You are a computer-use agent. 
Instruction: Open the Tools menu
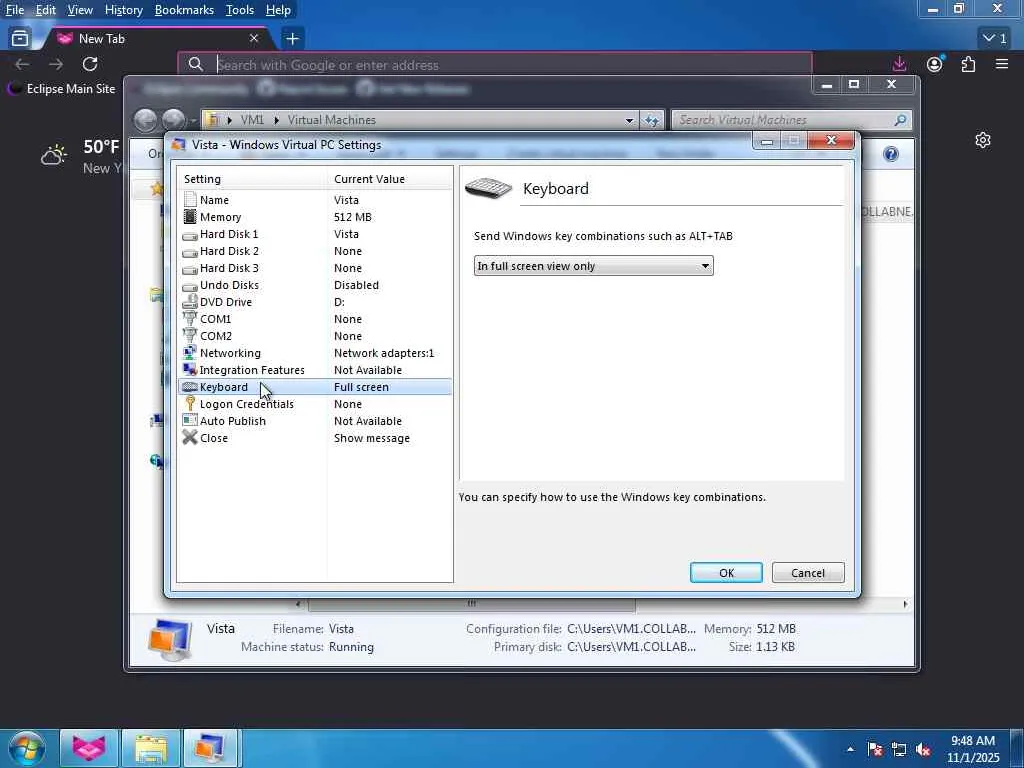click(x=240, y=10)
